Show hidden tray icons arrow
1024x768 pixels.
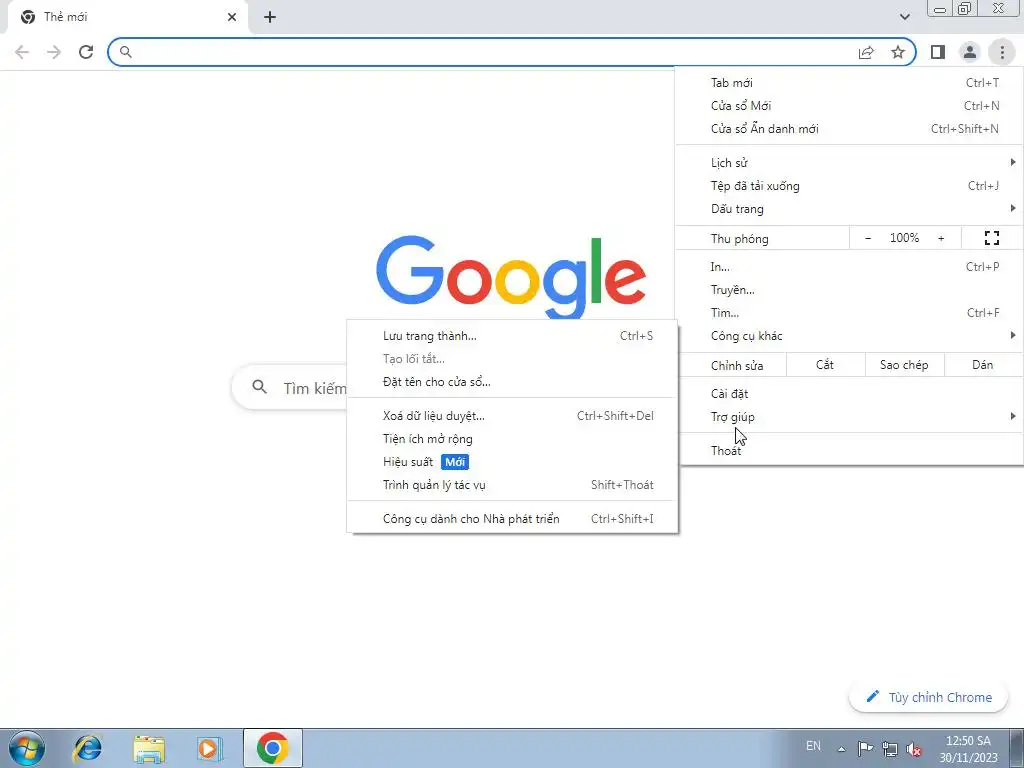click(x=842, y=749)
